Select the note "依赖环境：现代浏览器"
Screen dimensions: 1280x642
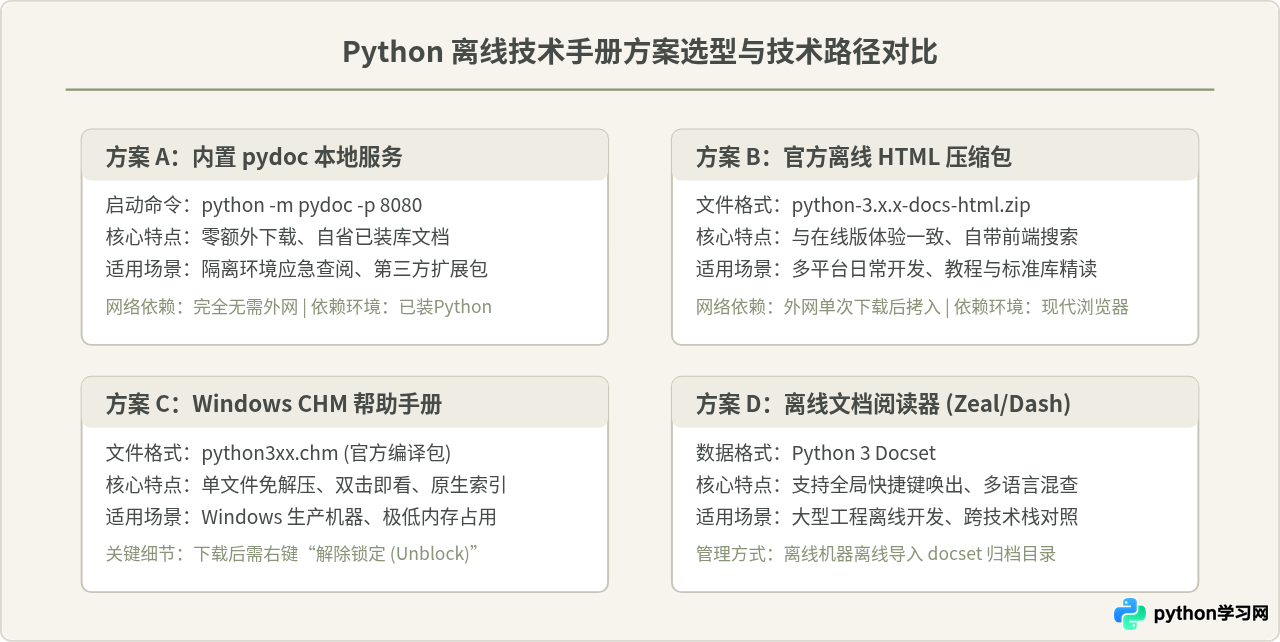[x=1042, y=307]
